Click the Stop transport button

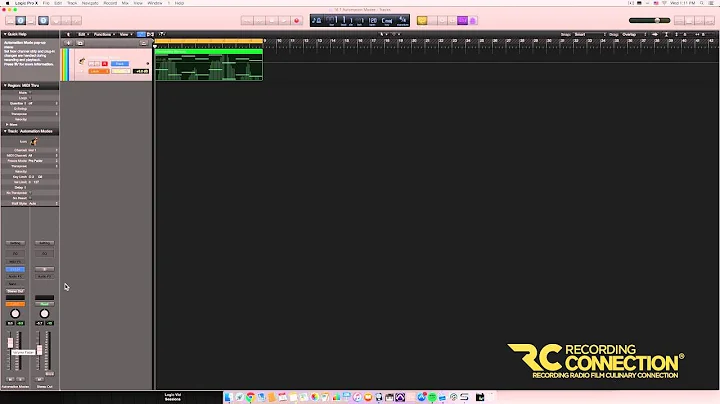pyautogui.click(x=272, y=21)
